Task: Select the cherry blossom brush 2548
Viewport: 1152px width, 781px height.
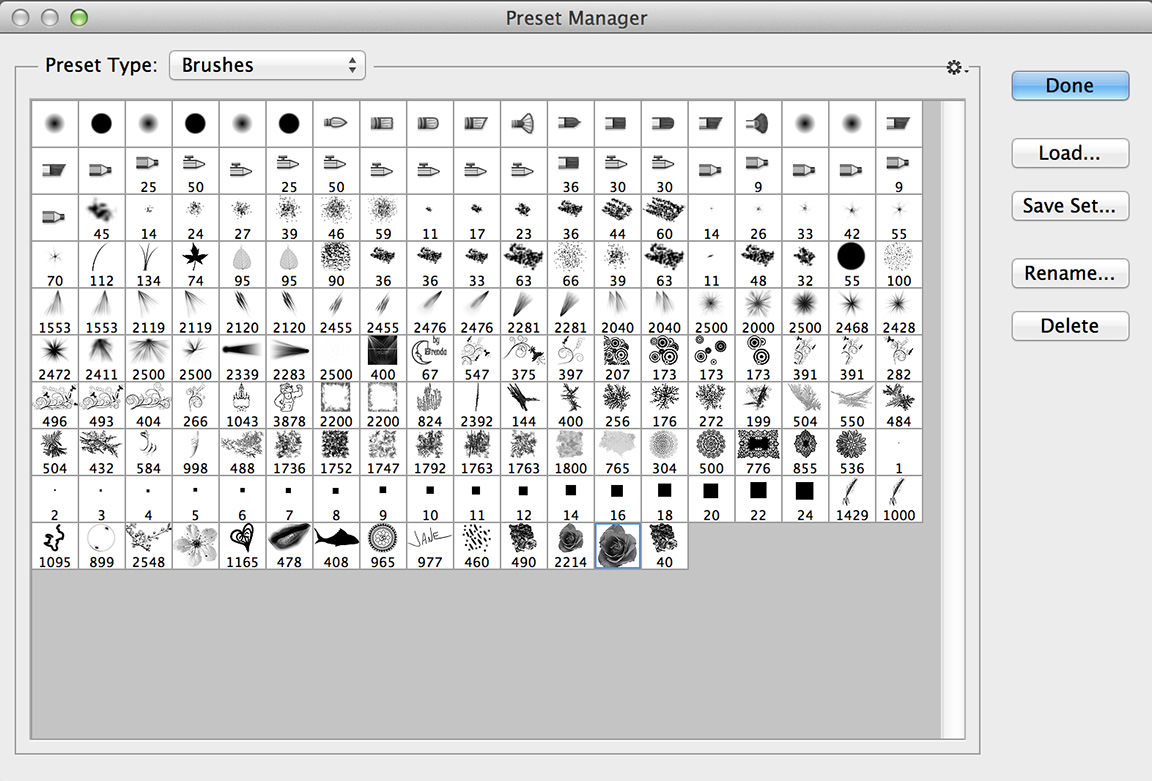Action: click(x=148, y=546)
